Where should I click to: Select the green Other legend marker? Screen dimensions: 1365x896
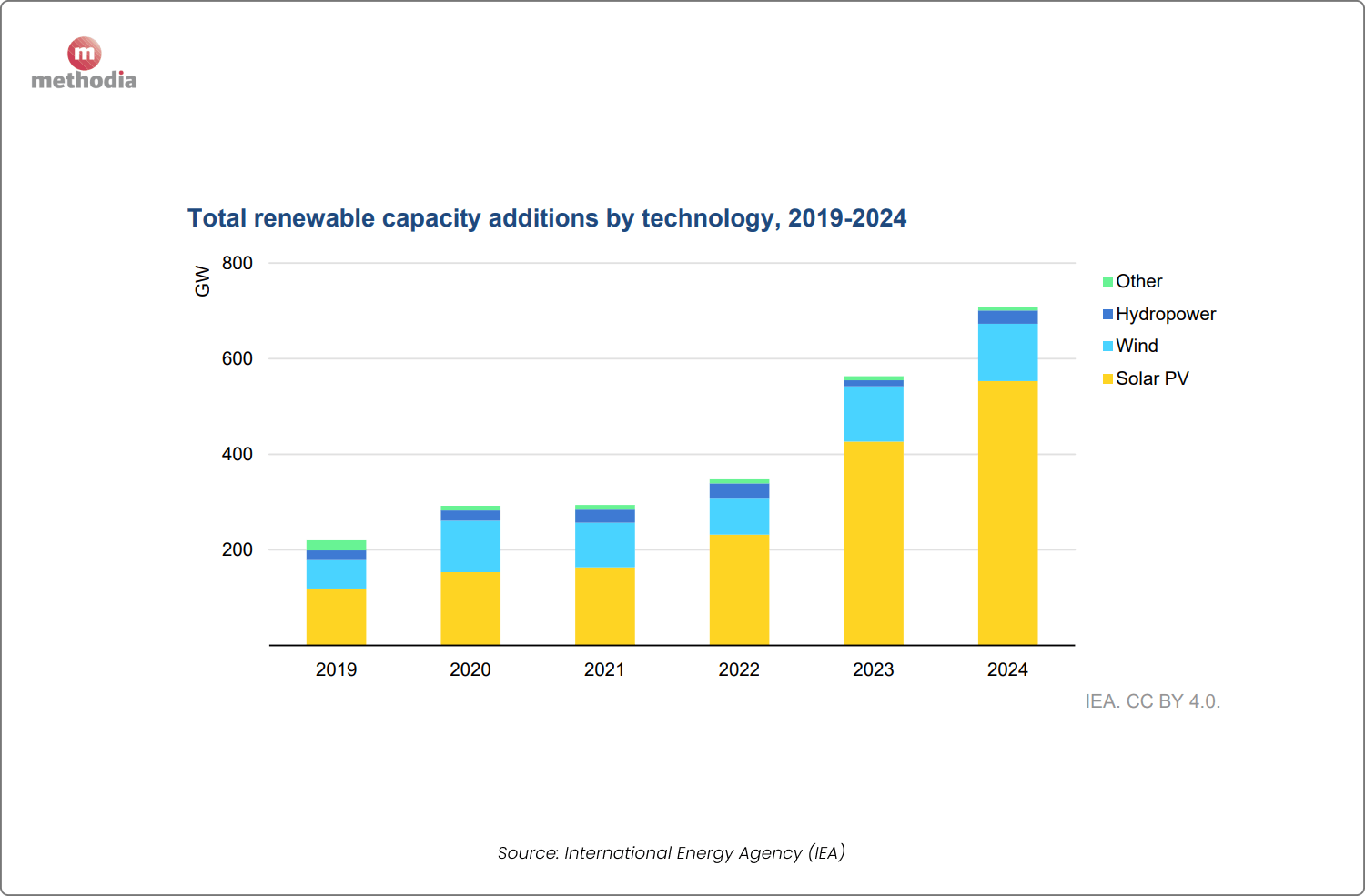pyautogui.click(x=1108, y=281)
